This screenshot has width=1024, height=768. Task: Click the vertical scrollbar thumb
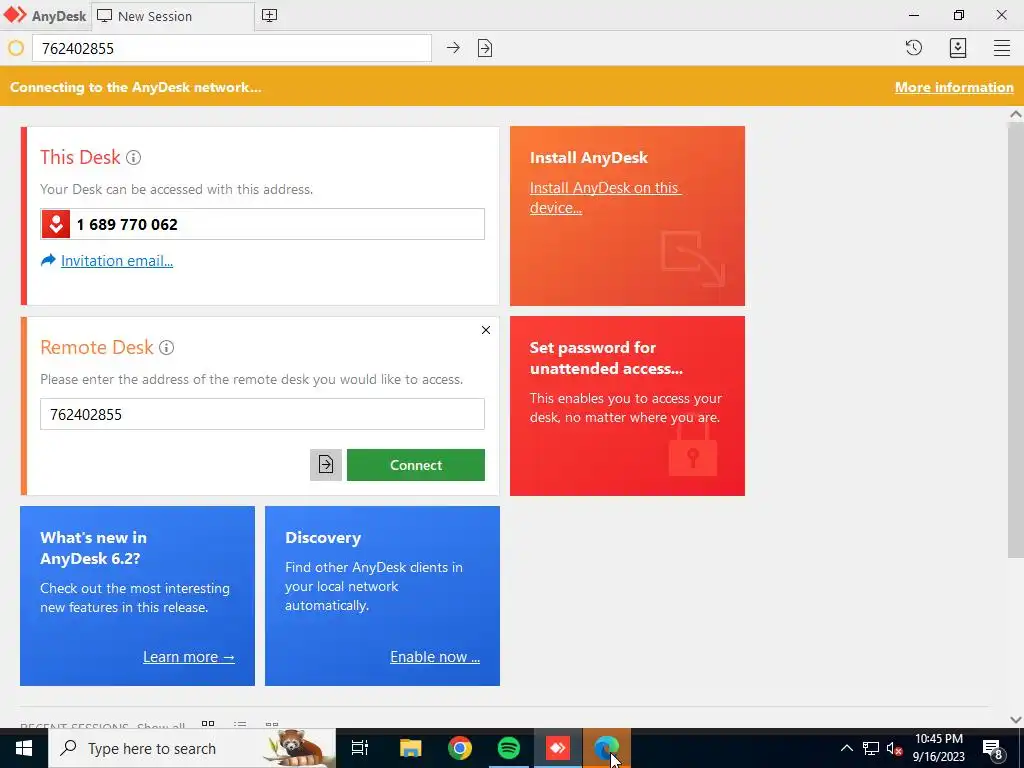pos(1016,340)
